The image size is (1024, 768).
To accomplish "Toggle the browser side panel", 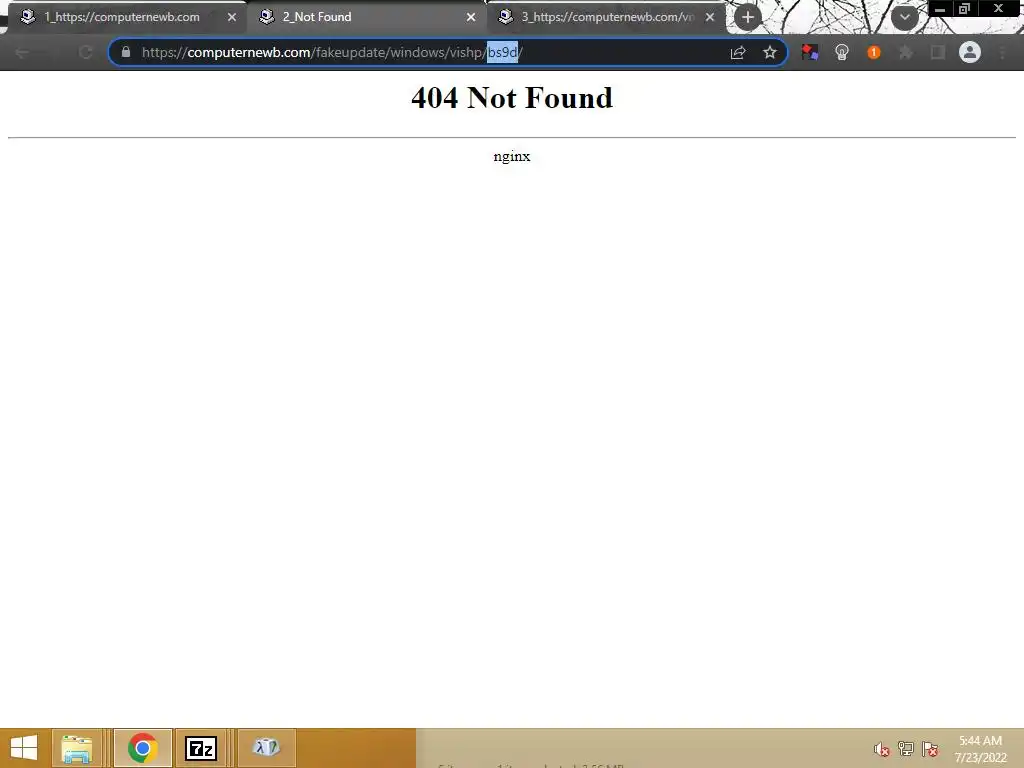I will [938, 53].
